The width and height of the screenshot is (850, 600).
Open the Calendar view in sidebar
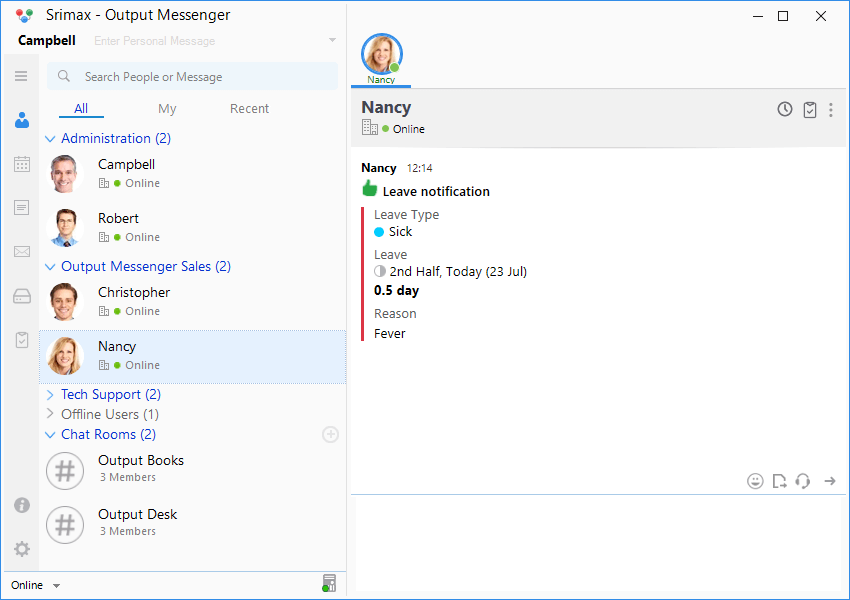tap(22, 164)
